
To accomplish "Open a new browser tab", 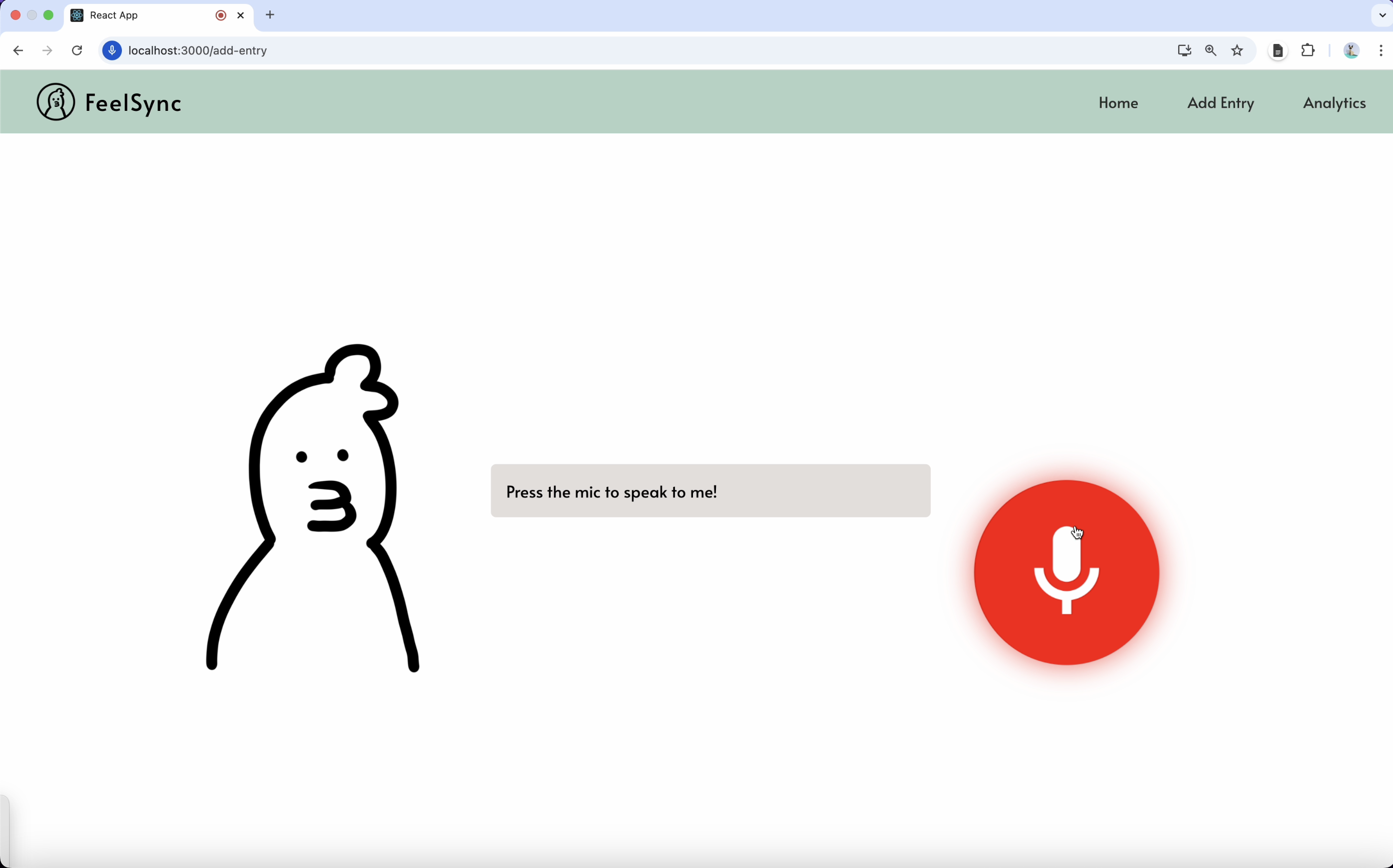I will coord(270,15).
